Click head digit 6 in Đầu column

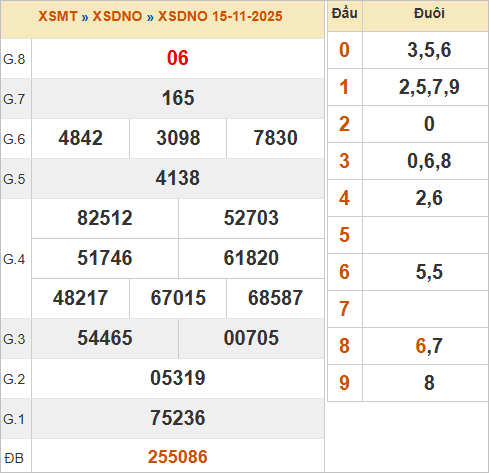pos(344,272)
